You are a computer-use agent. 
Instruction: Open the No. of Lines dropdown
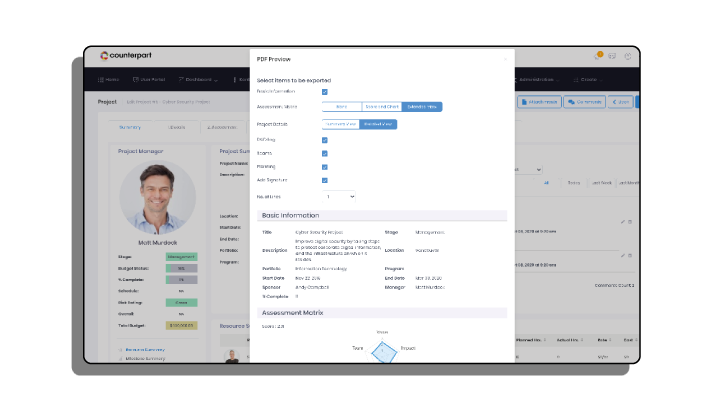[339, 197]
